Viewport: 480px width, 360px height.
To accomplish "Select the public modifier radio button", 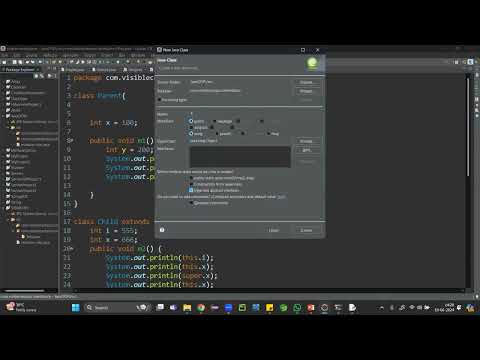I will click(x=191, y=121).
